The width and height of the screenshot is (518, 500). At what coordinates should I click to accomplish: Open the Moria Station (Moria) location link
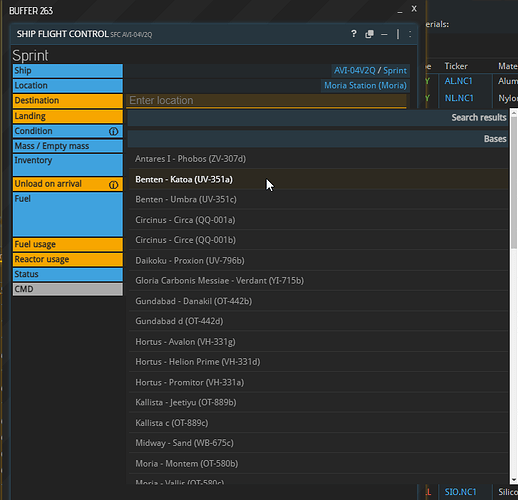pyautogui.click(x=365, y=86)
